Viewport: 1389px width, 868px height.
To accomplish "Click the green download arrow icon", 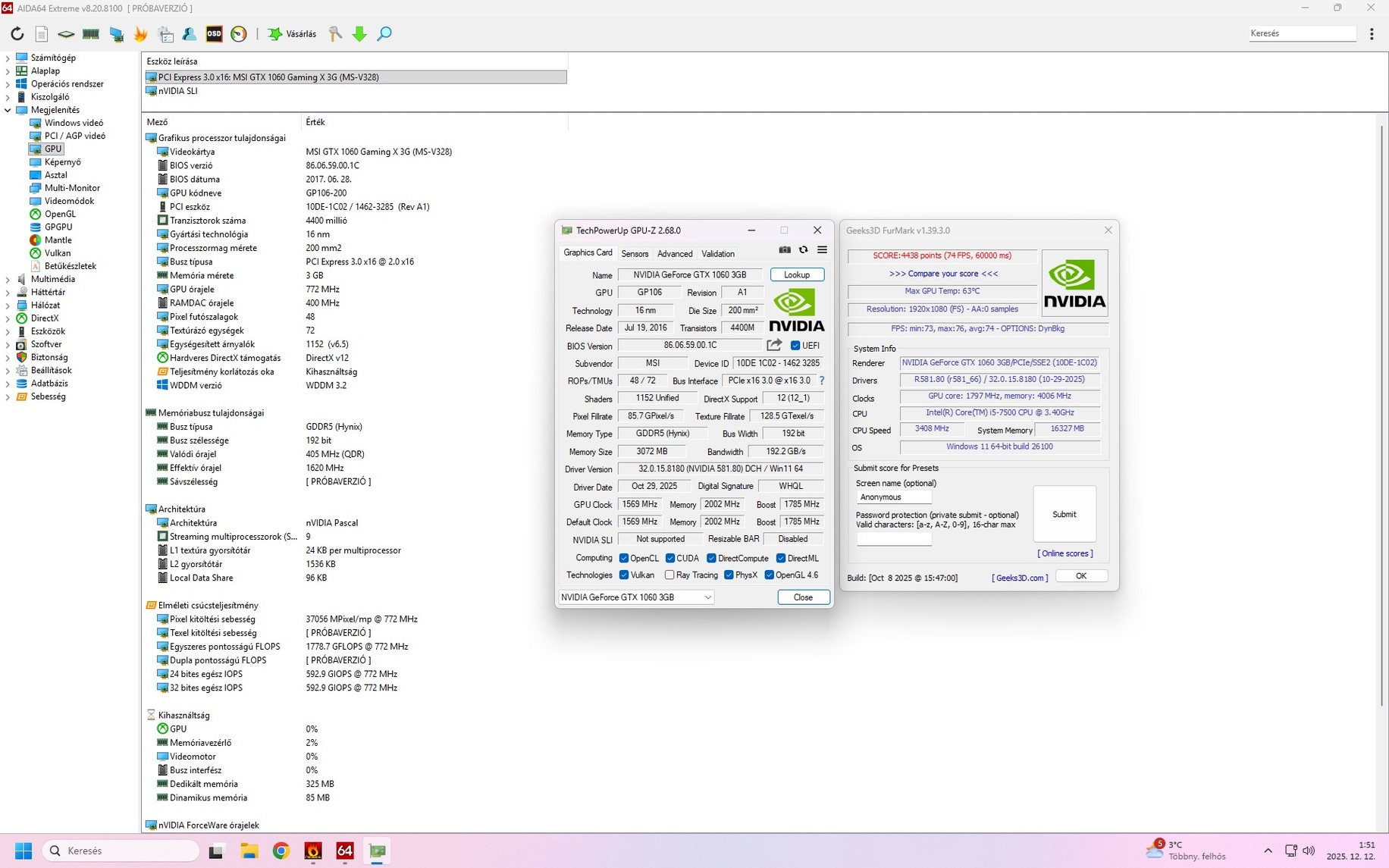I will pyautogui.click(x=359, y=34).
